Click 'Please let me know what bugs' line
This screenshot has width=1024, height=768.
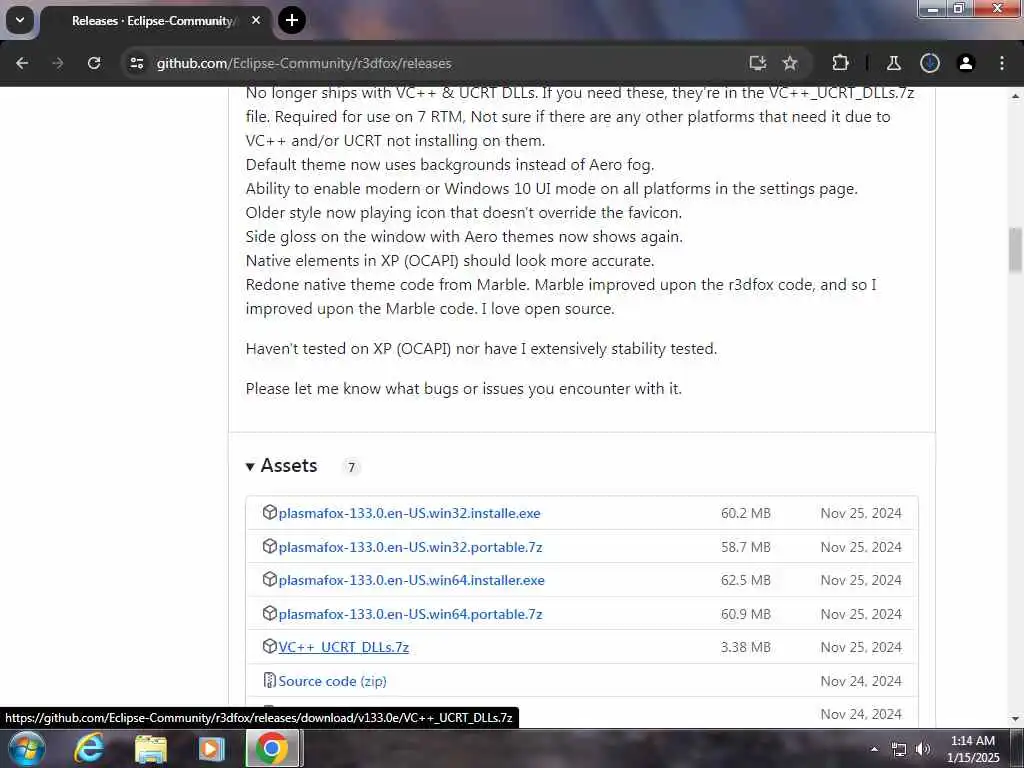[464, 389]
